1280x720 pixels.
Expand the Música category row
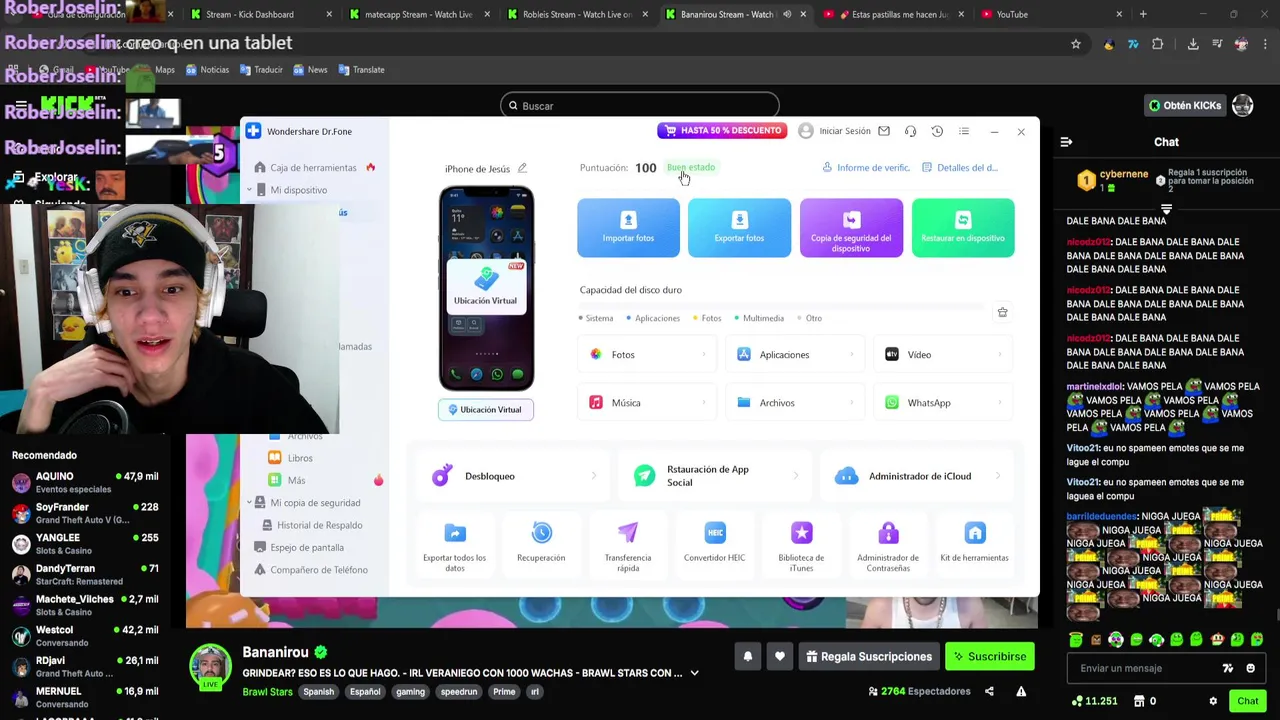647,402
